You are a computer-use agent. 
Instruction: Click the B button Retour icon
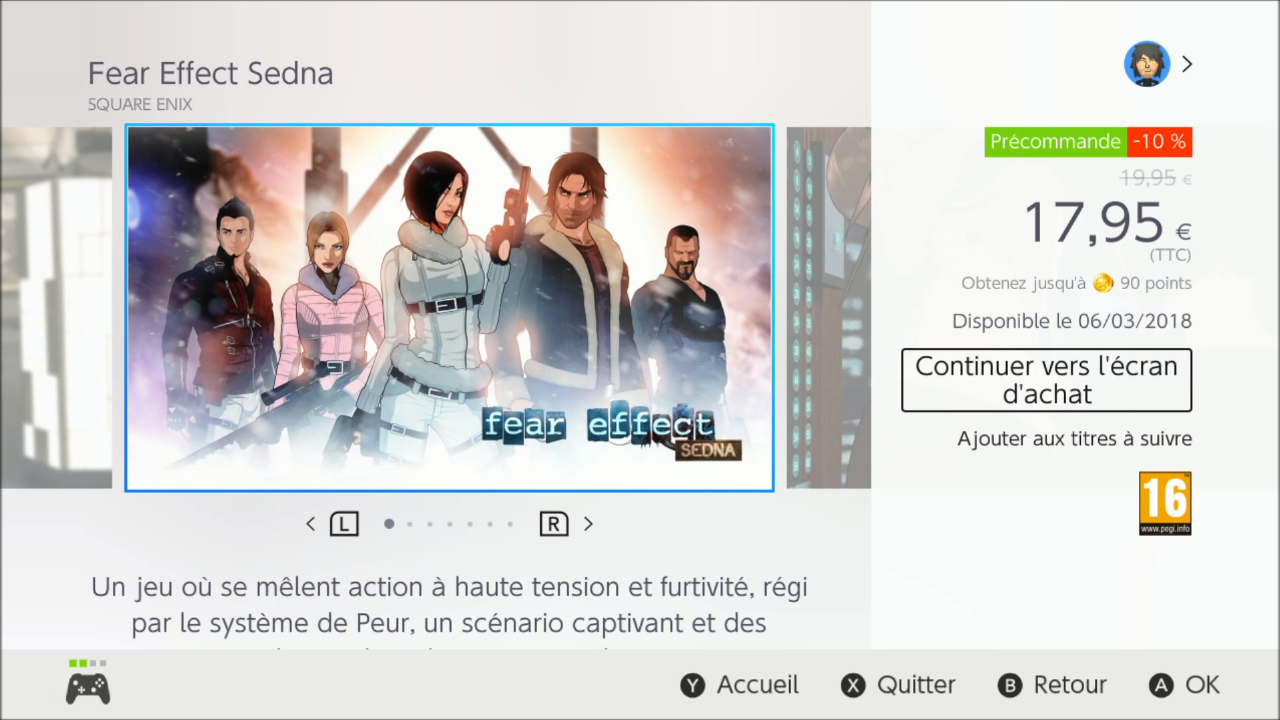pos(1010,685)
